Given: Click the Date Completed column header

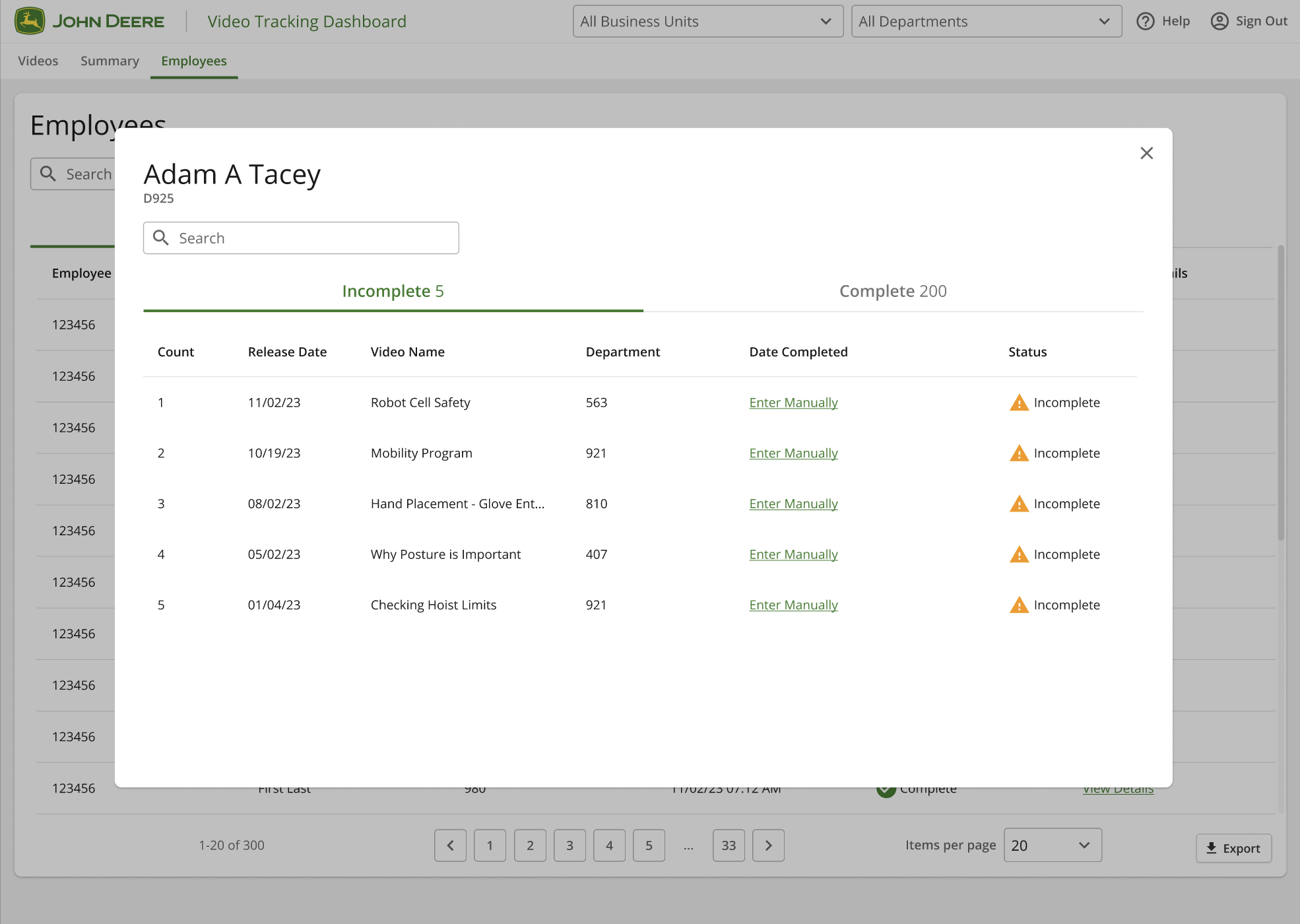Looking at the screenshot, I should click(798, 352).
